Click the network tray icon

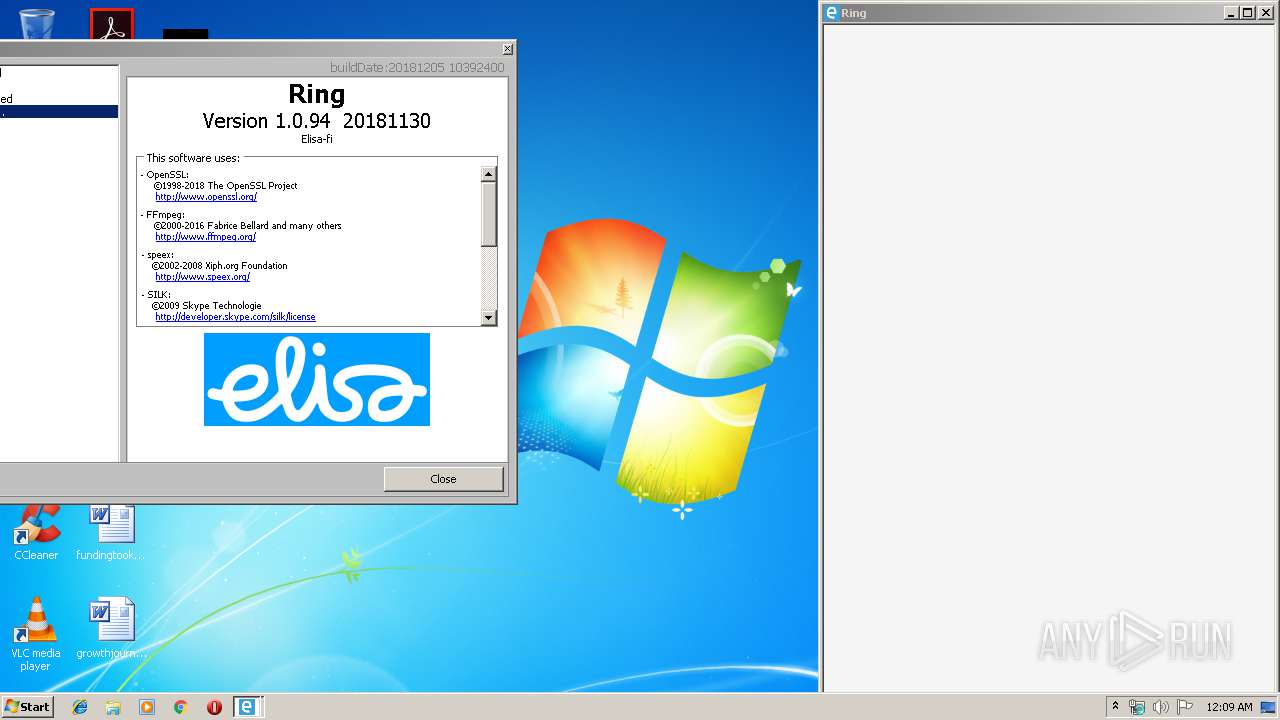point(1137,707)
